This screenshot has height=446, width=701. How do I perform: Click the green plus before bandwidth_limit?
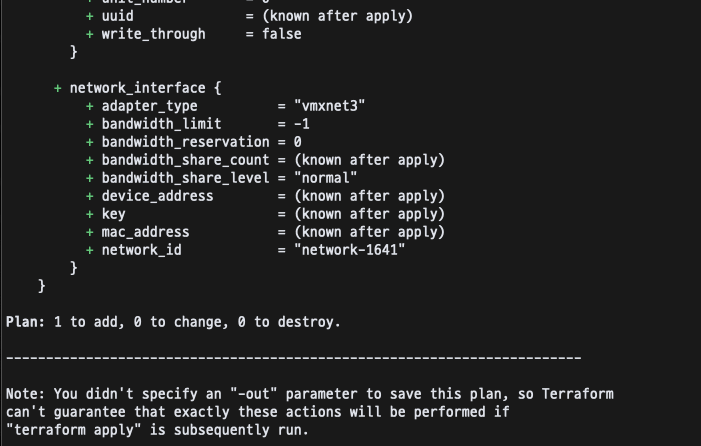coord(90,124)
